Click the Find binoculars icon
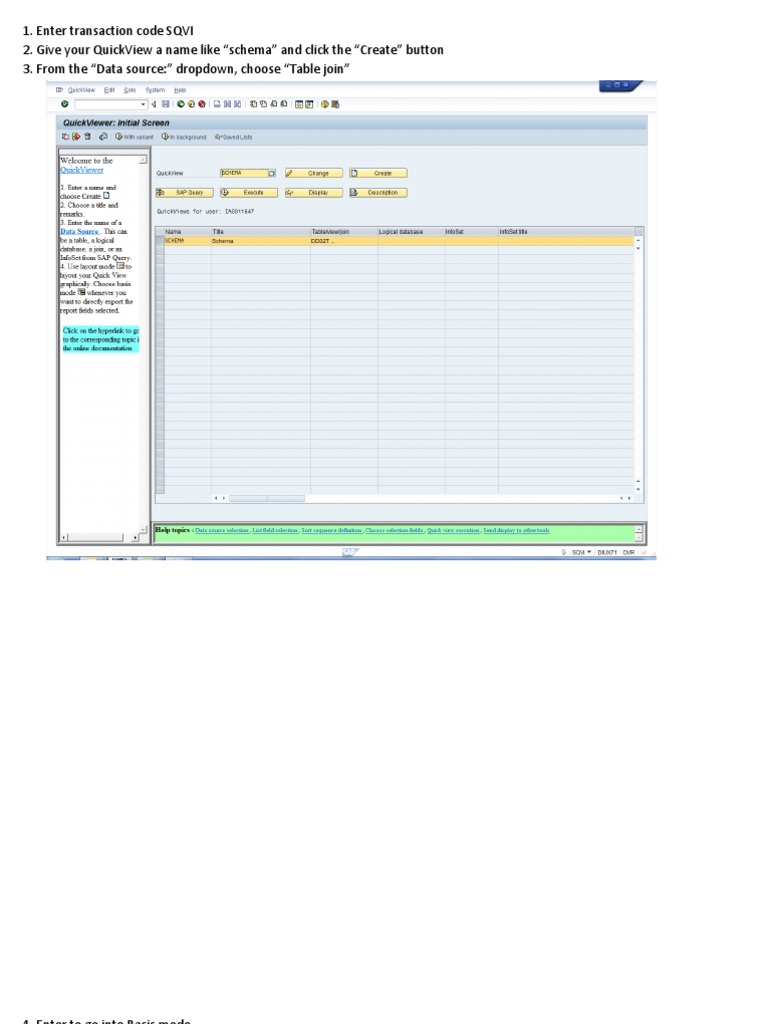Screen dimensions: 768x1024 pos(227,104)
